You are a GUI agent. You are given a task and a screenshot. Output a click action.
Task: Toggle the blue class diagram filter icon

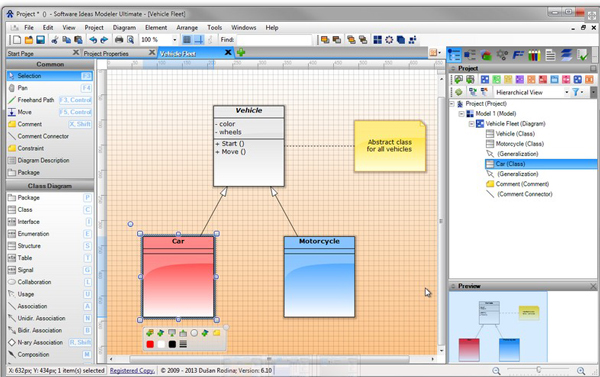[485, 79]
